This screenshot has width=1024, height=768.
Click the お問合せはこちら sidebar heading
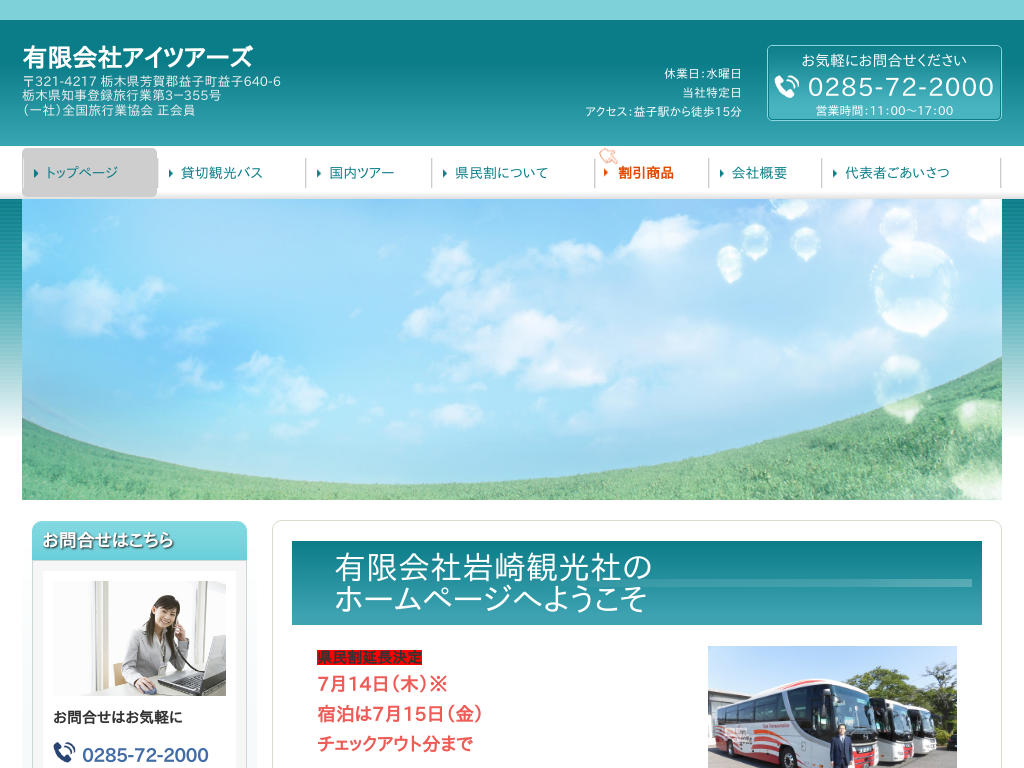coord(108,540)
